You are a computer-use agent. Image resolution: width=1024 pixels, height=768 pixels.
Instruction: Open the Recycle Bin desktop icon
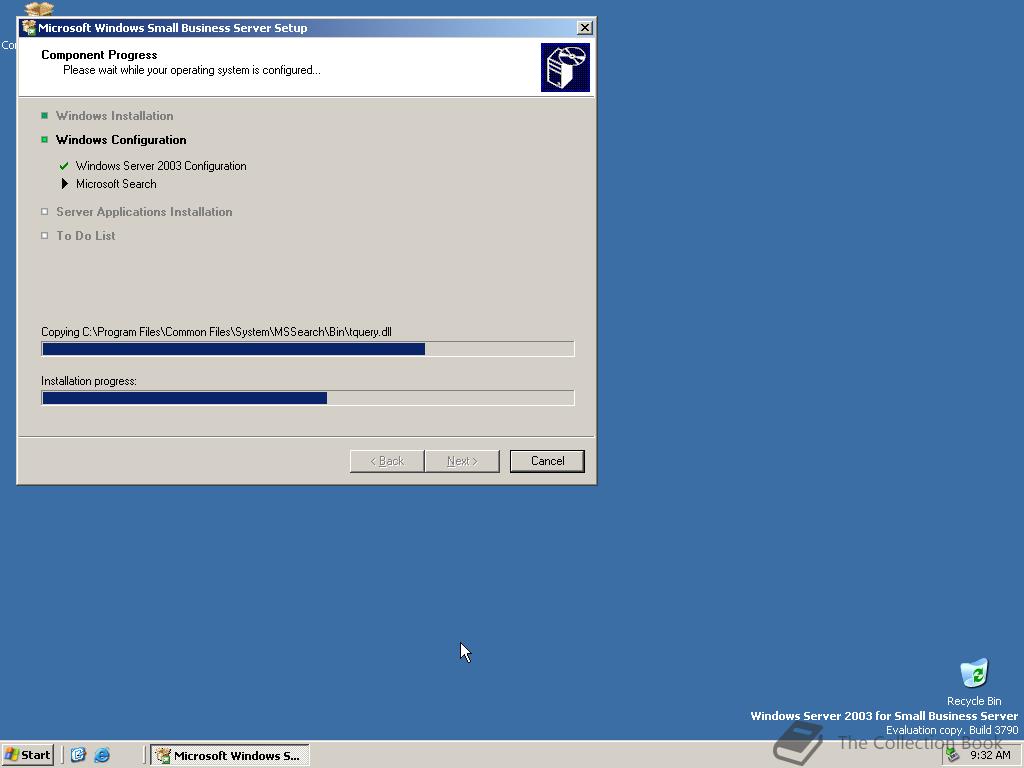click(x=974, y=682)
